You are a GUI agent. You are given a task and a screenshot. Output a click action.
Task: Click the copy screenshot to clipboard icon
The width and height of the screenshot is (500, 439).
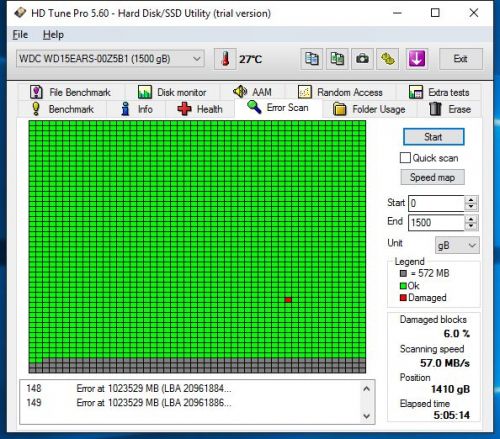tap(337, 59)
